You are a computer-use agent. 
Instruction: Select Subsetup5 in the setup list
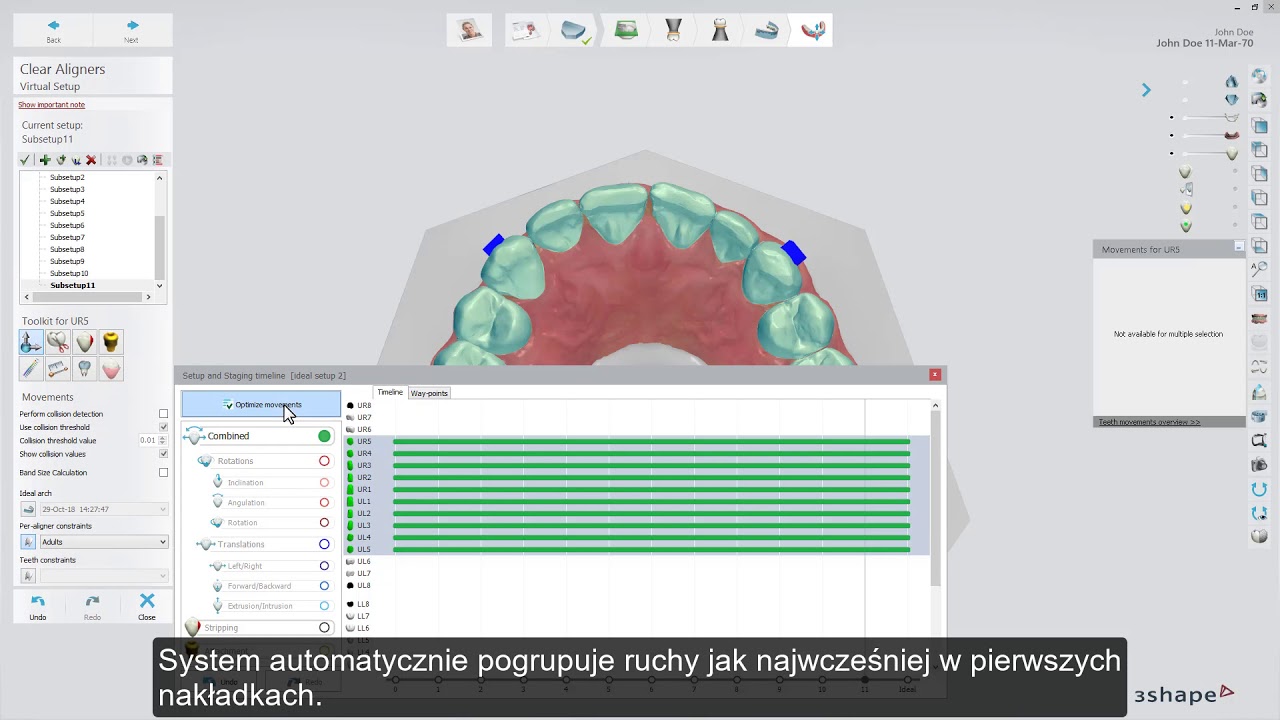(x=67, y=213)
